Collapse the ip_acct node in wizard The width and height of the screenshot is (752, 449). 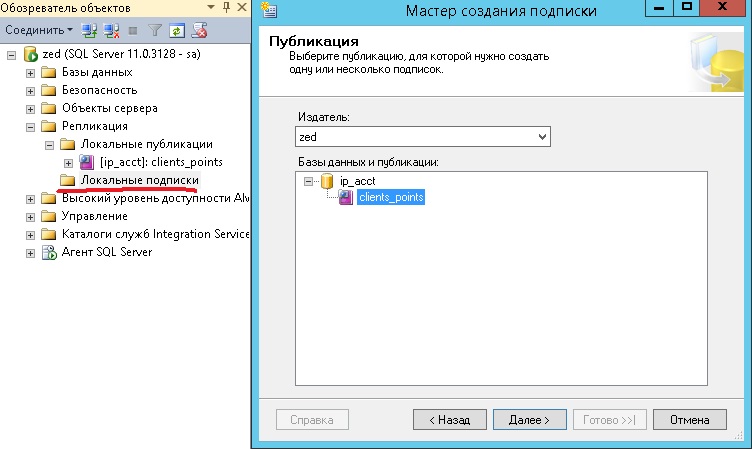(x=309, y=181)
